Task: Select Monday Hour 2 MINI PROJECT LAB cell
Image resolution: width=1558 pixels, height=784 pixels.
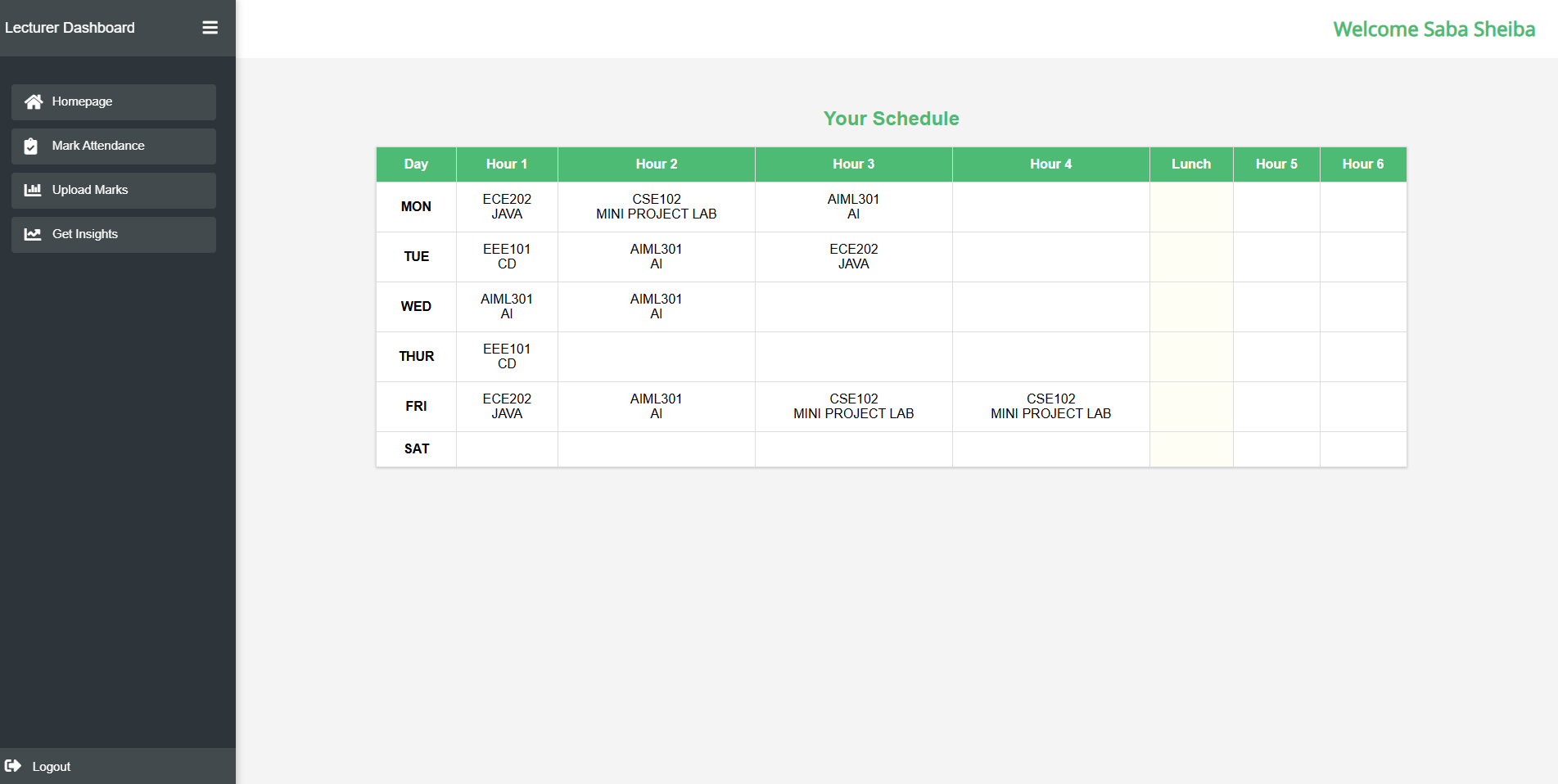Action: point(656,206)
